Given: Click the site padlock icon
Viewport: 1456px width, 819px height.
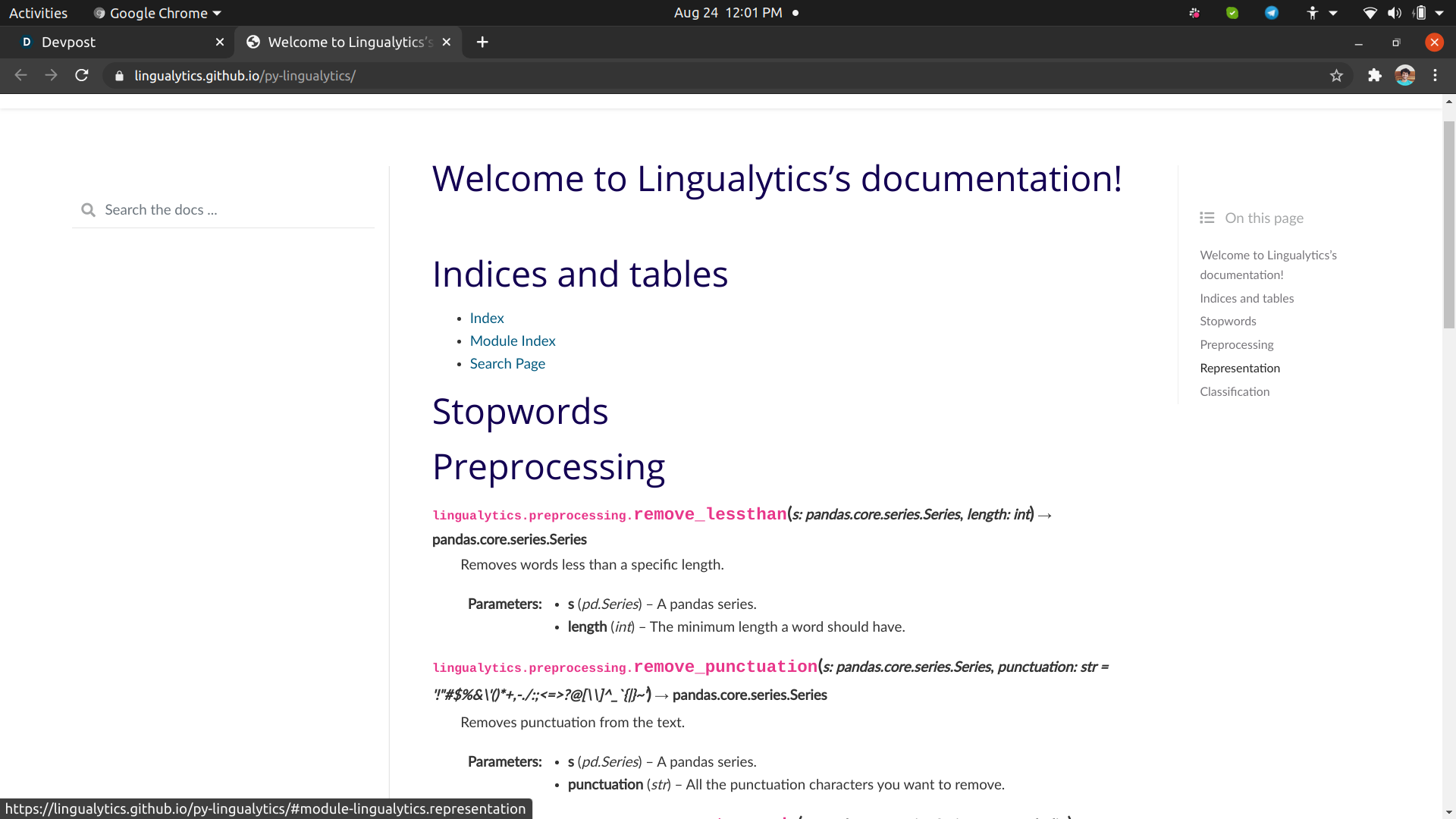Looking at the screenshot, I should (x=119, y=76).
